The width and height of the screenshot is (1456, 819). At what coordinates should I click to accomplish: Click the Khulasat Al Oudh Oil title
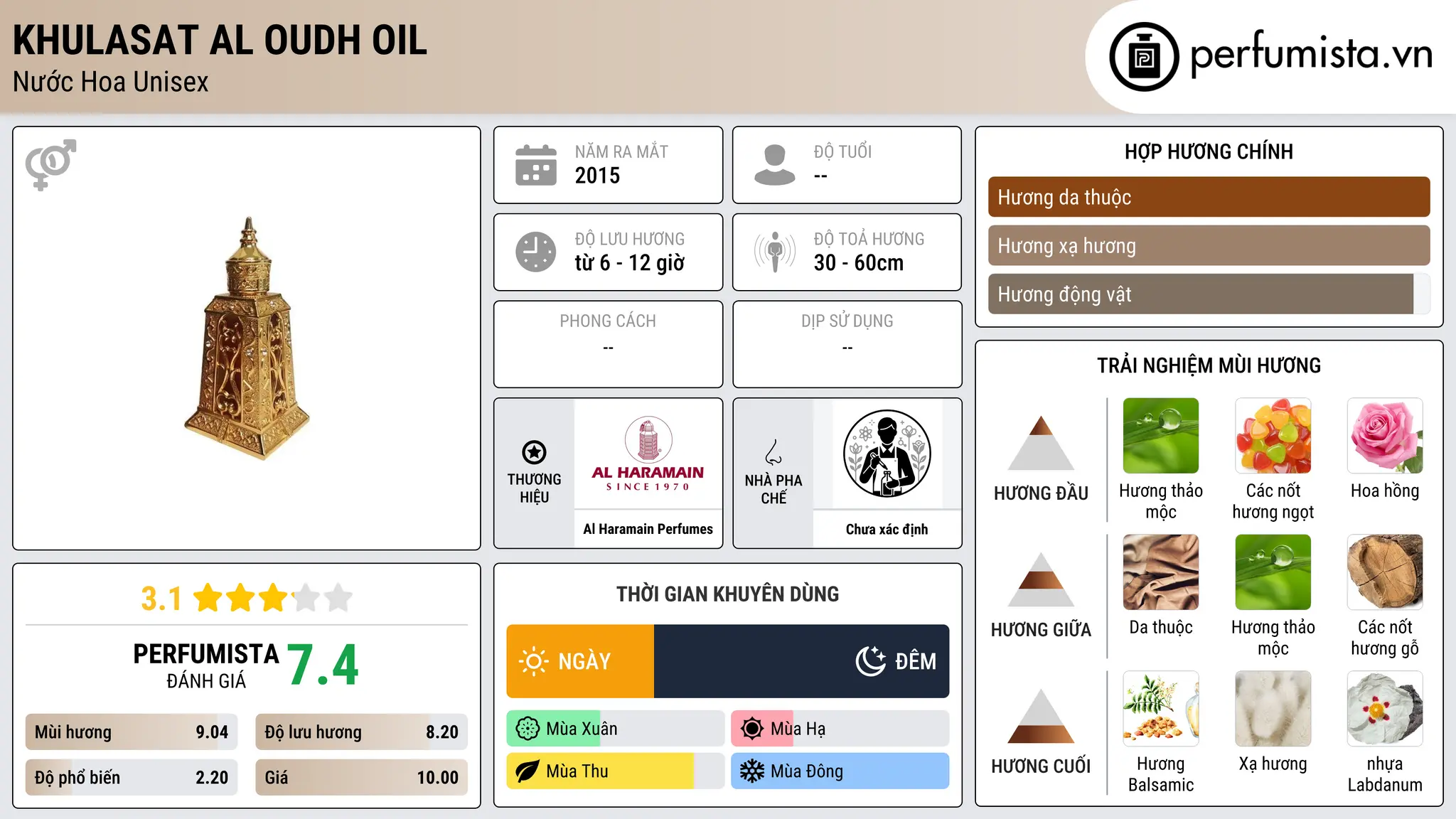click(x=220, y=40)
